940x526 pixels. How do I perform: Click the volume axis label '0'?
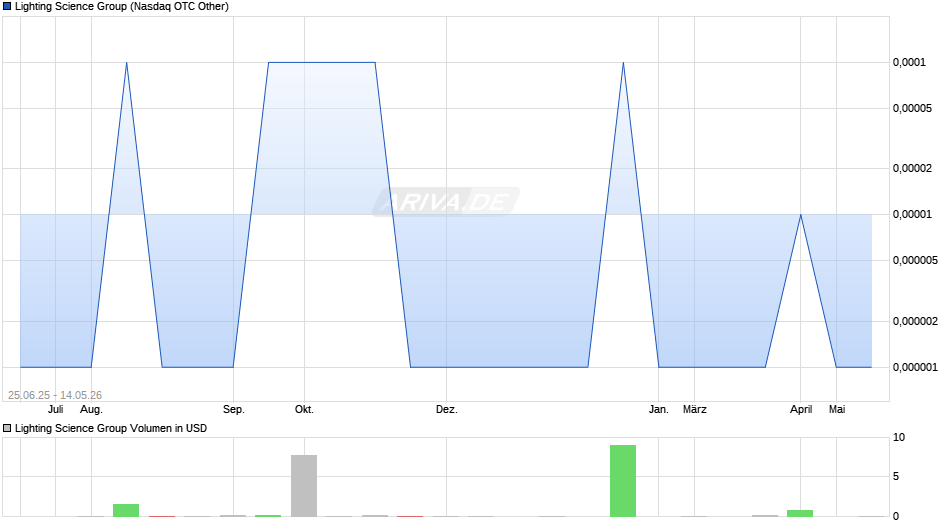896,516
